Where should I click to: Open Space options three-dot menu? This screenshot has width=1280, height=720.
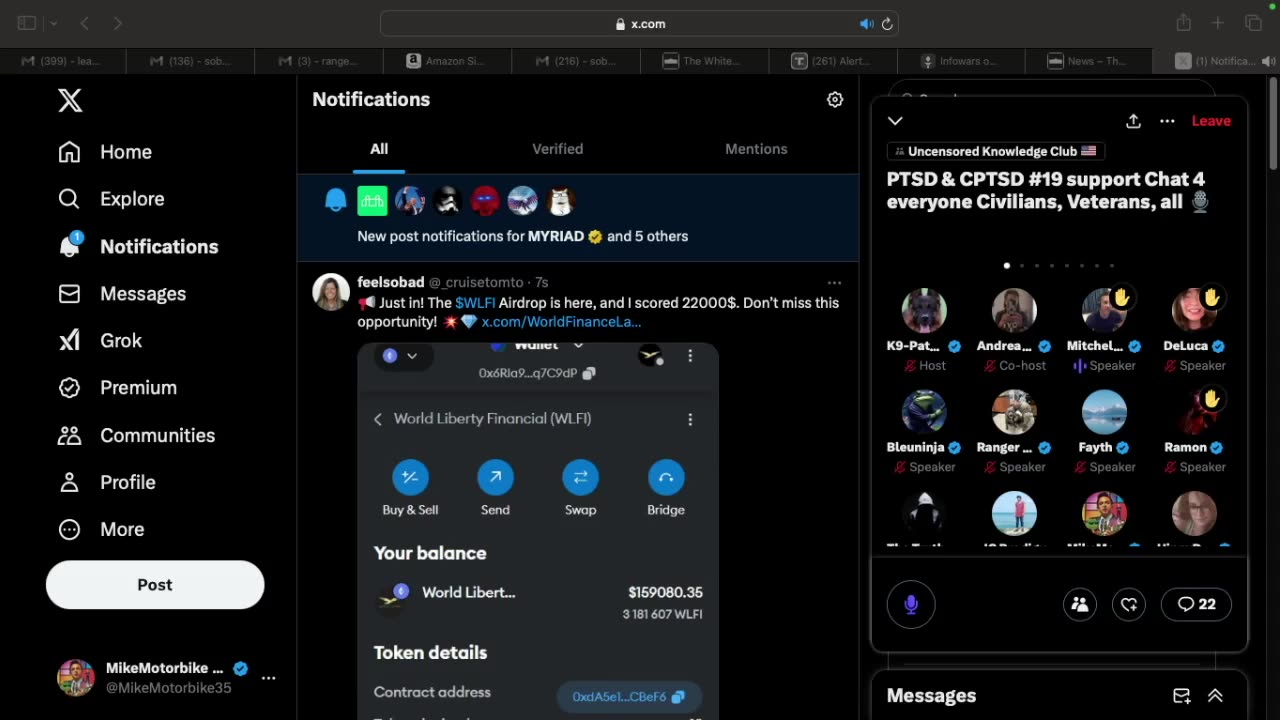[1167, 121]
